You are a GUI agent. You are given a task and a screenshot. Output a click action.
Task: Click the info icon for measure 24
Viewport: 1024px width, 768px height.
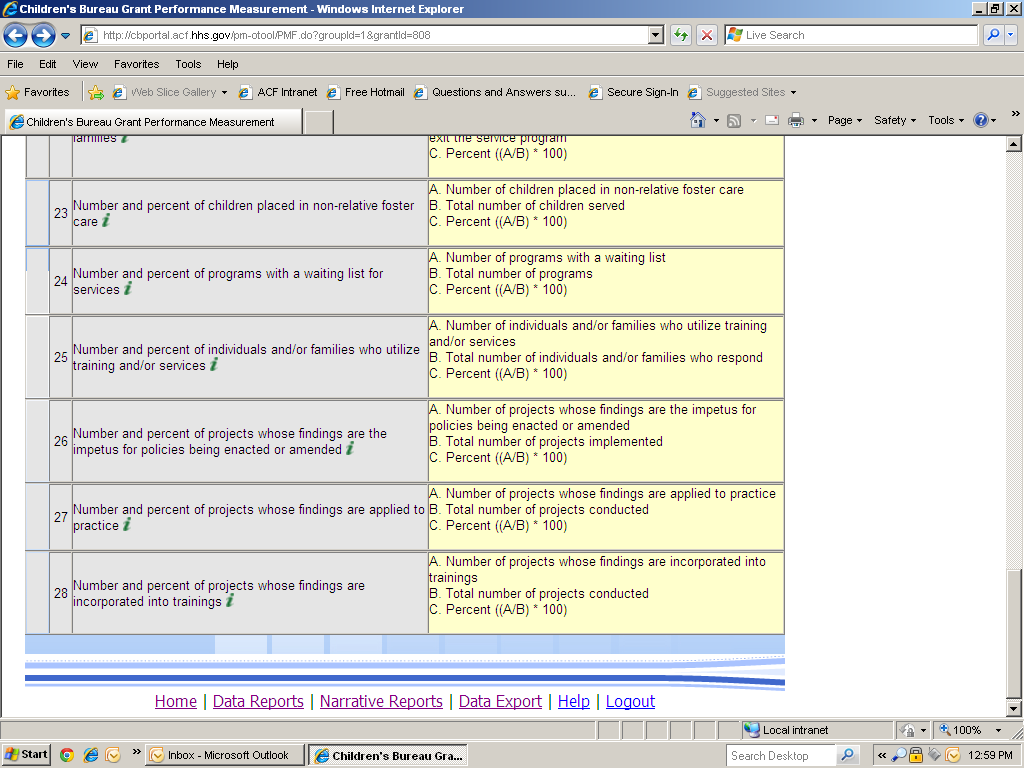pyautogui.click(x=128, y=289)
